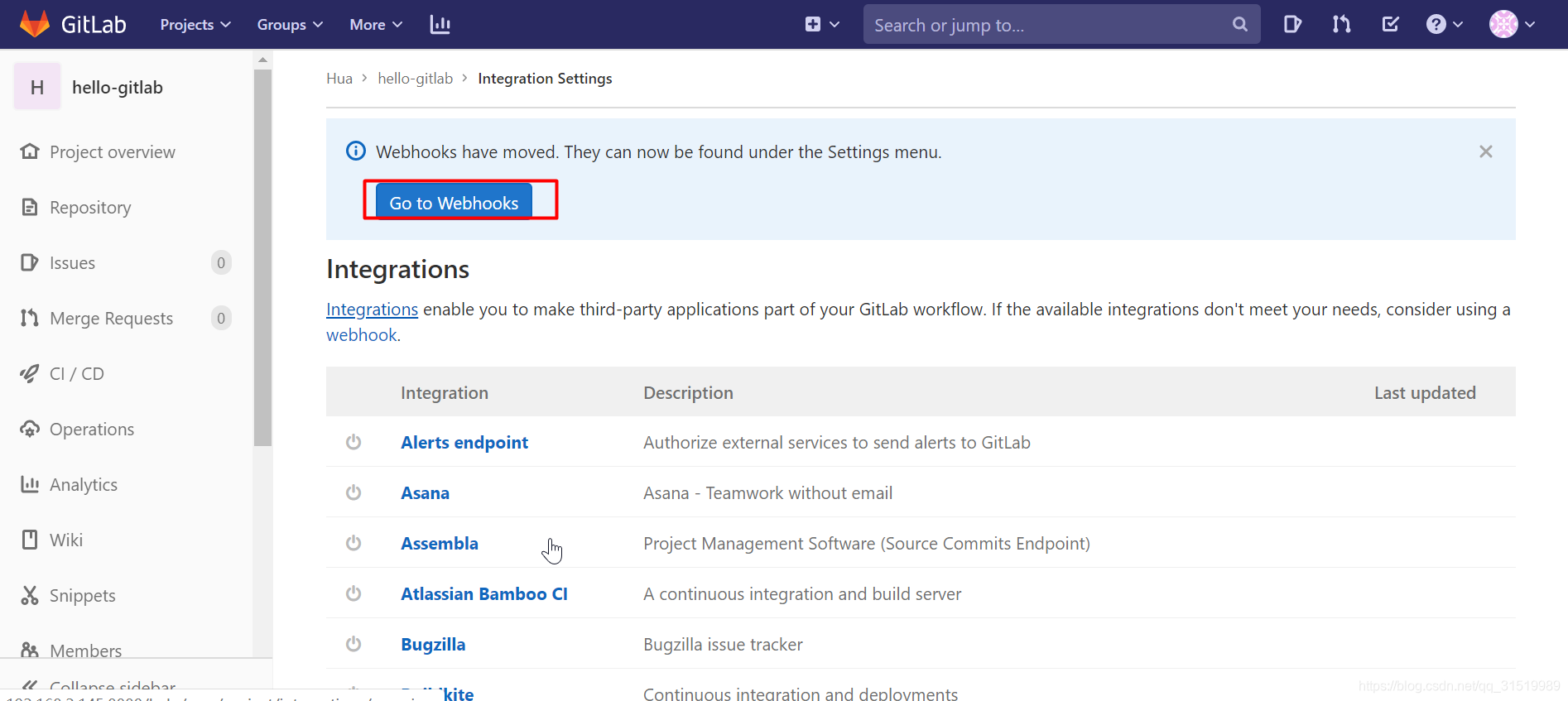Open the hello-gitlab breadcrumb link
Screen dimensions: 1568x701
tap(416, 79)
